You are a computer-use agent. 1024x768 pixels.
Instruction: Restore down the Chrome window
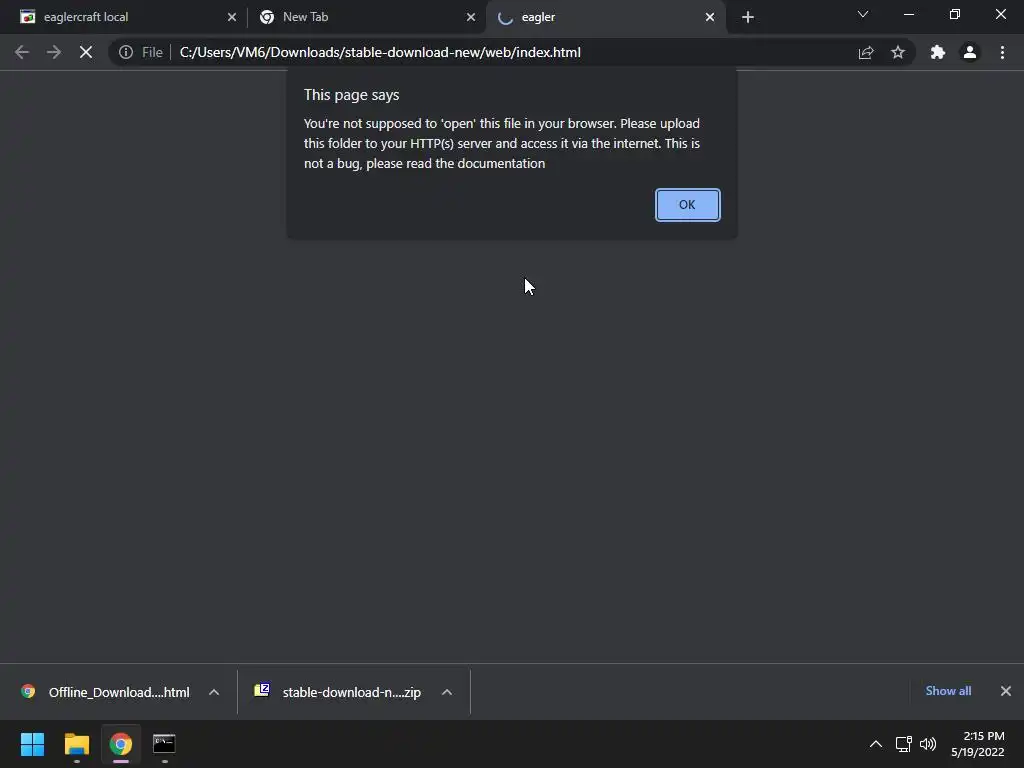coord(955,14)
